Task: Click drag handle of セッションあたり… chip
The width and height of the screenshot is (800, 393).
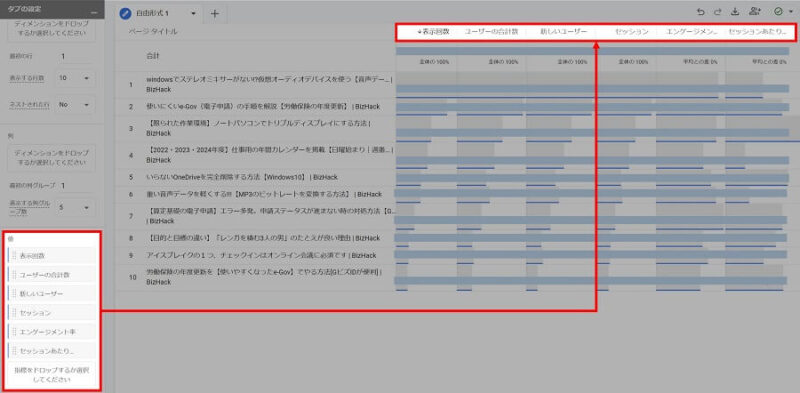Action: (15, 351)
